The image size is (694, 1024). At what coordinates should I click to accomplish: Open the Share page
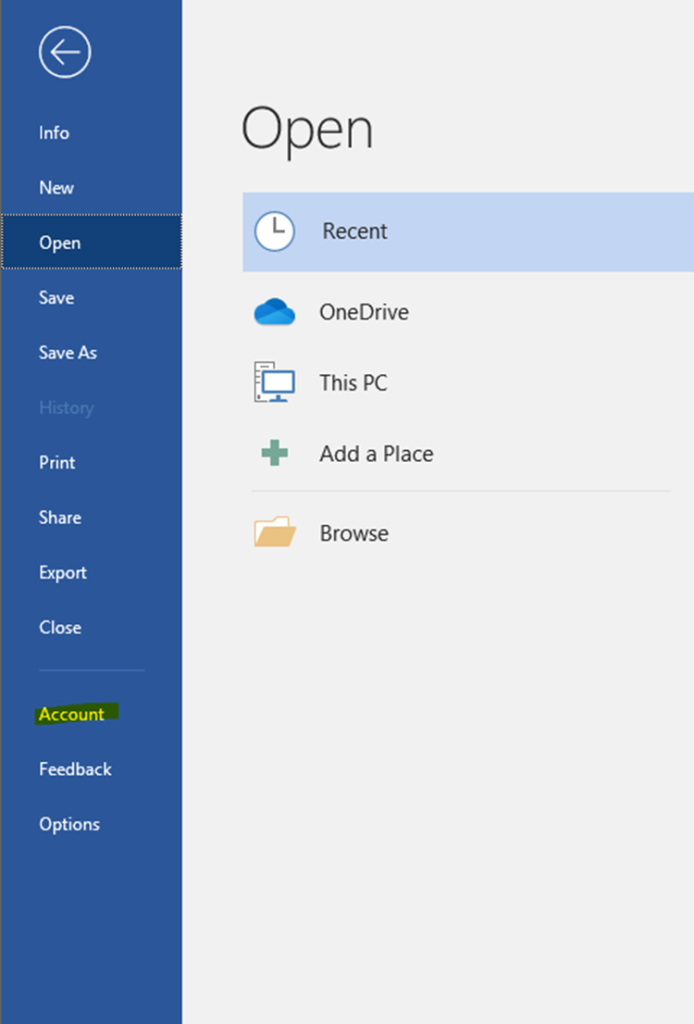click(x=60, y=518)
